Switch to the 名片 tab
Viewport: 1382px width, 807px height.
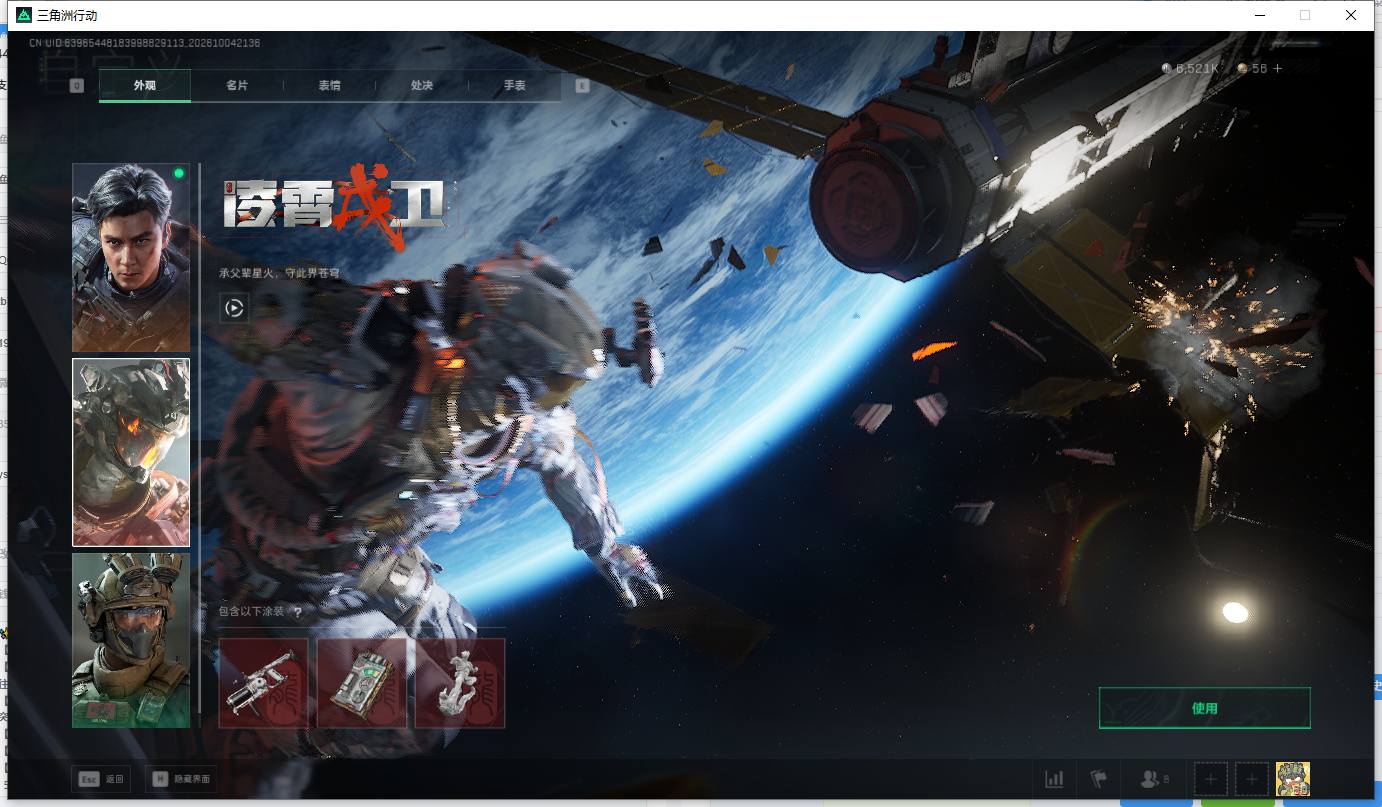click(x=237, y=86)
